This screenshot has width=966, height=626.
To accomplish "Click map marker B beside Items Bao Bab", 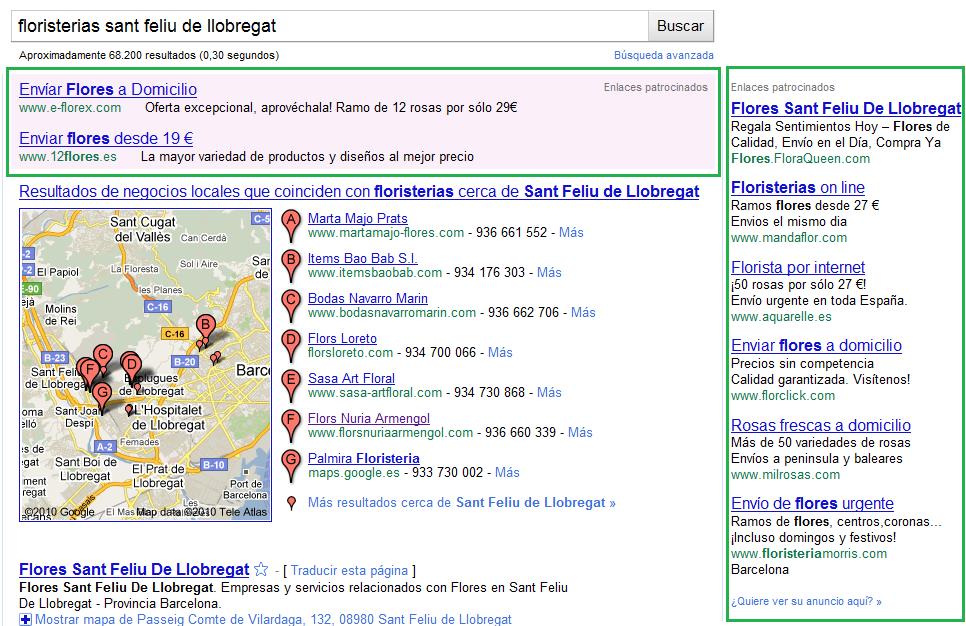I will (291, 266).
